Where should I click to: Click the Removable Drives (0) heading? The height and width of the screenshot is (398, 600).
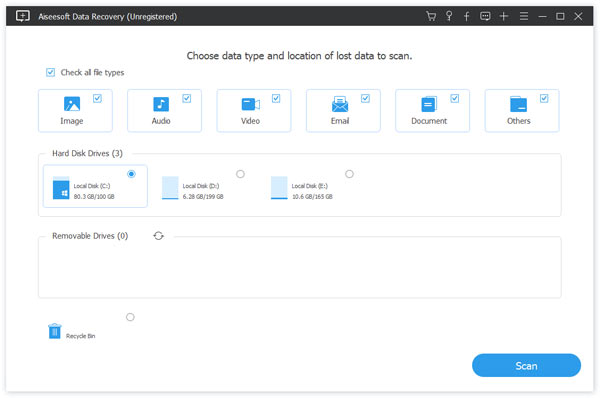tap(90, 236)
